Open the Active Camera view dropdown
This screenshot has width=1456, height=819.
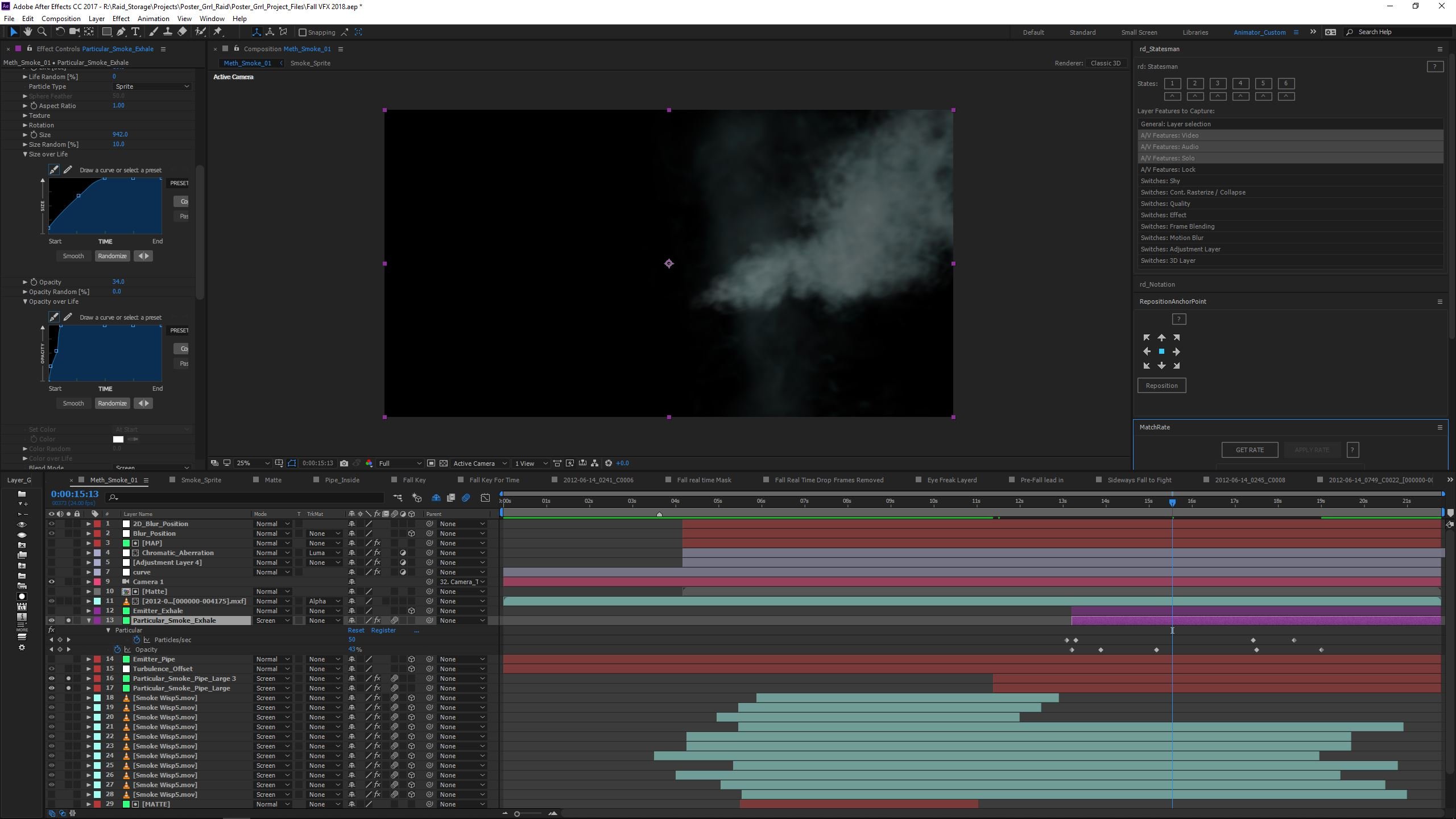479,463
